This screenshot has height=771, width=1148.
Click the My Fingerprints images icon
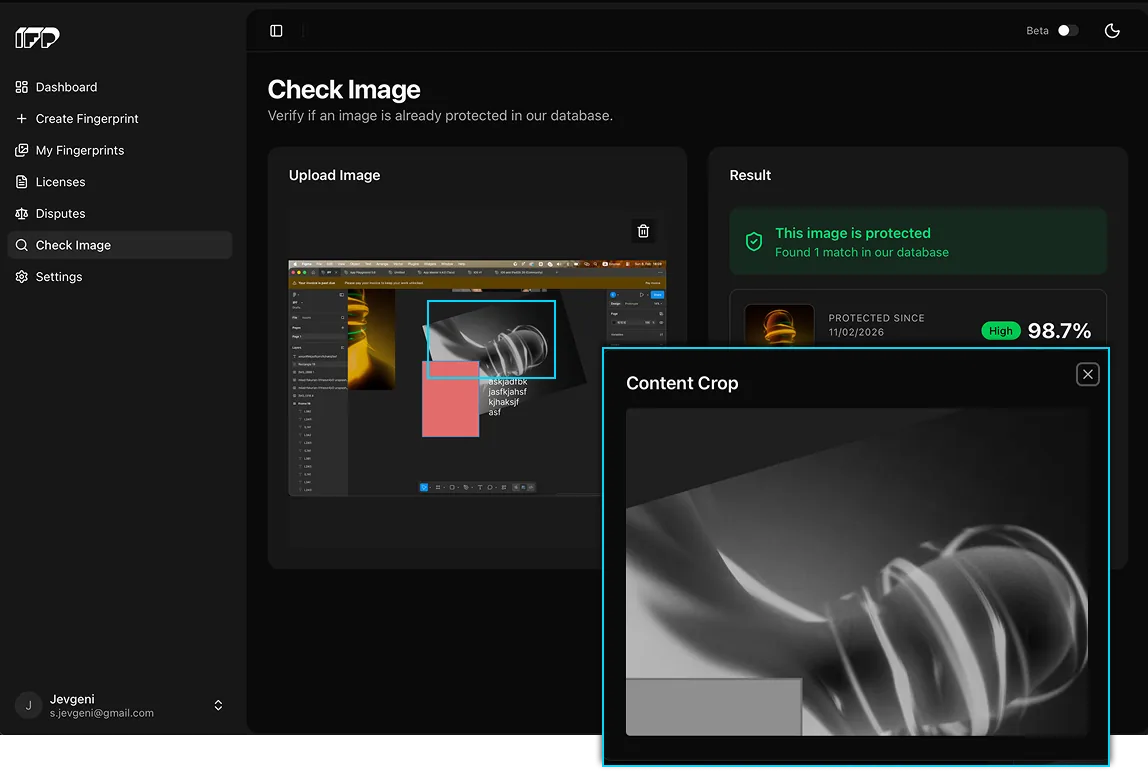click(21, 150)
